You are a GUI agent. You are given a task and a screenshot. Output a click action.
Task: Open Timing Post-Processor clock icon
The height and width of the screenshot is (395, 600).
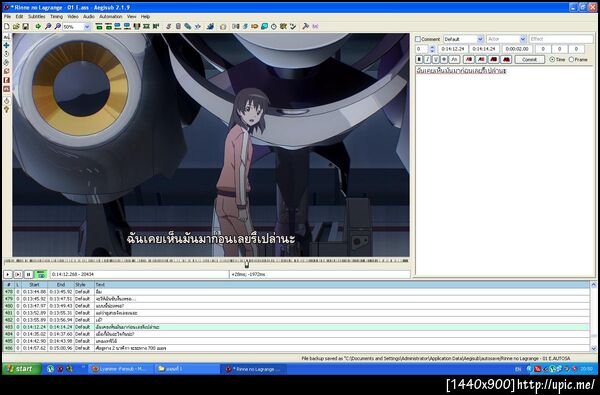coord(274,26)
